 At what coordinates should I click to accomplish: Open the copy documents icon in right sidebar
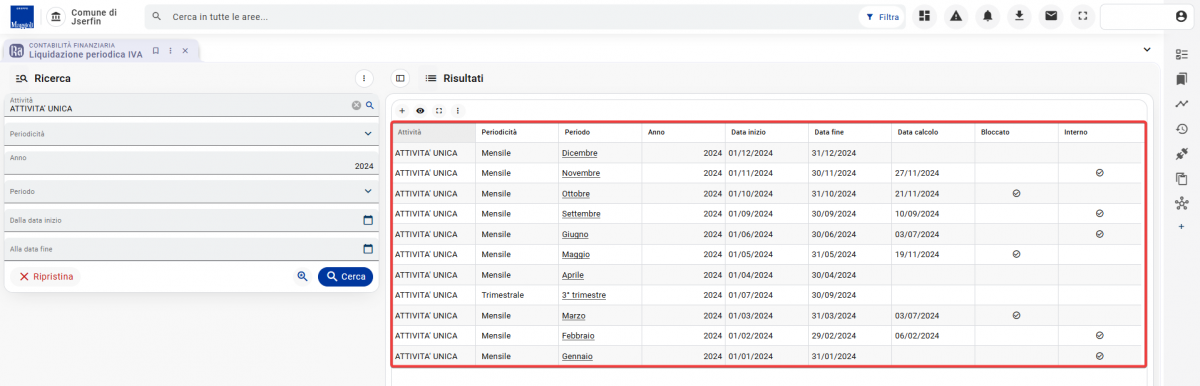coord(1181,178)
